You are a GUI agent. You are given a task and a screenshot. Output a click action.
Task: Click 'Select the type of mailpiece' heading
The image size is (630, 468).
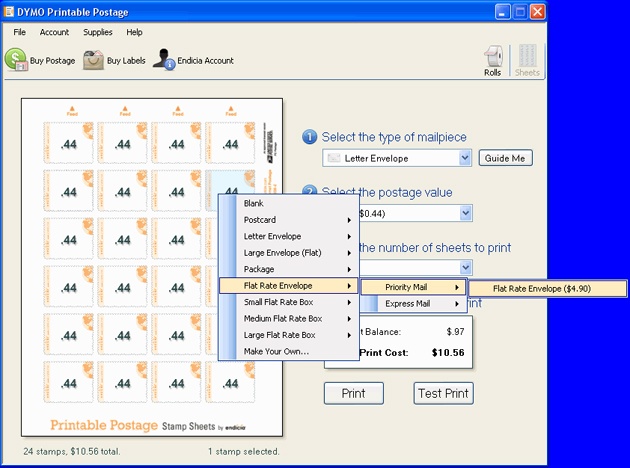coord(394,137)
